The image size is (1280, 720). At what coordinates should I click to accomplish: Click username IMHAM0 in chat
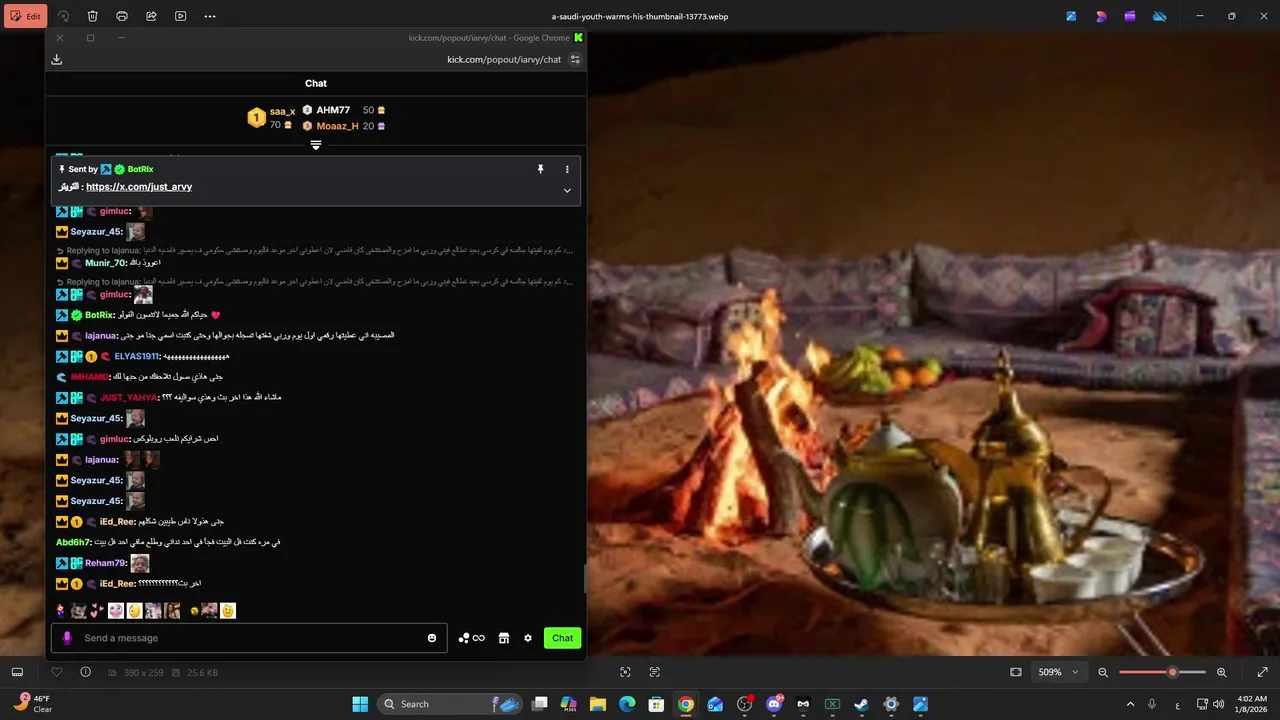88,377
